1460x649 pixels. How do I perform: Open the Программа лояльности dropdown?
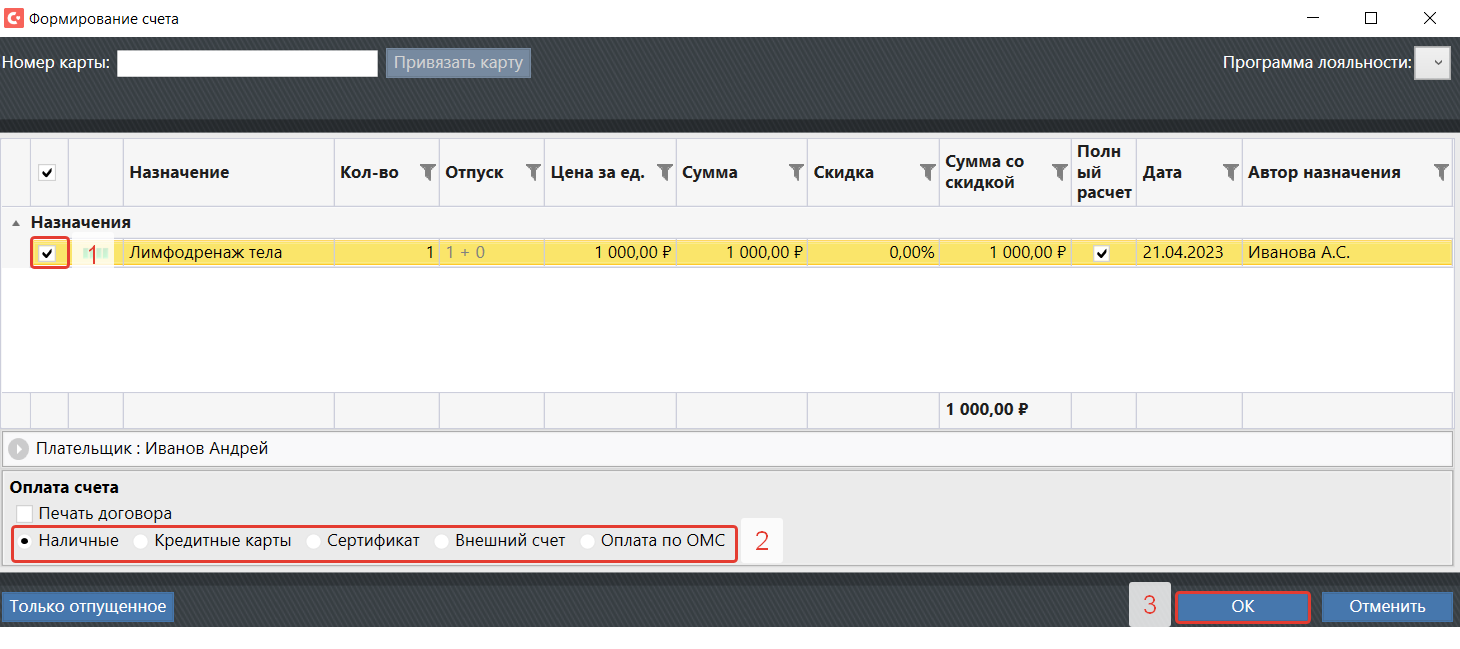coord(1432,63)
